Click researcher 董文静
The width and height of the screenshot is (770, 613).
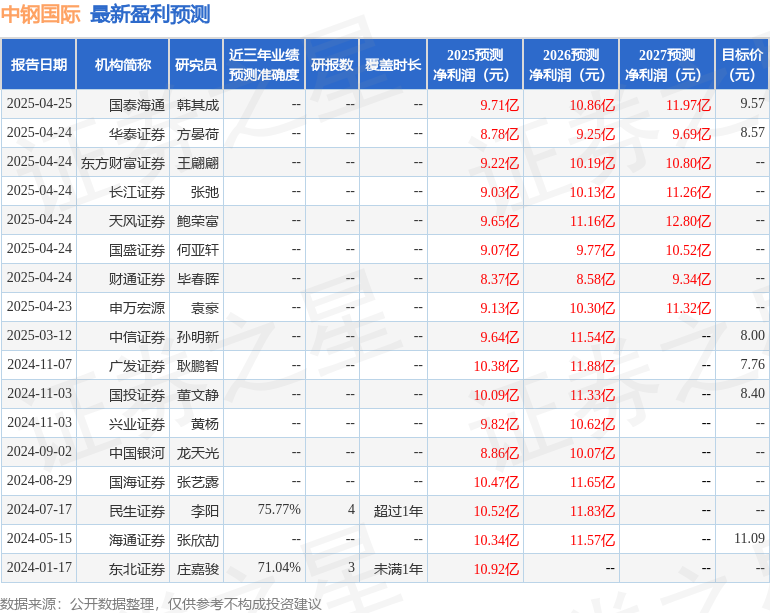[x=197, y=395]
